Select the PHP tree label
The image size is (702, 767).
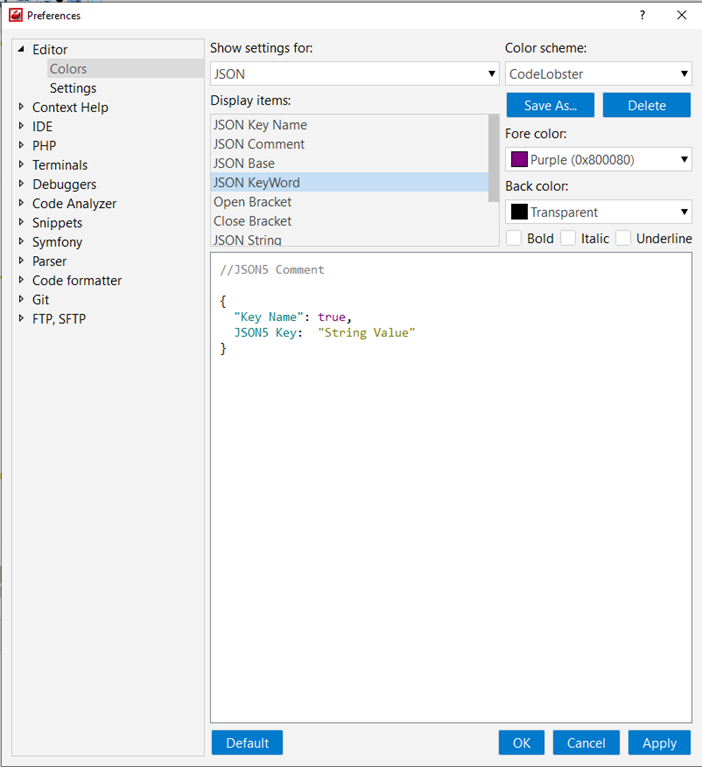tap(44, 146)
